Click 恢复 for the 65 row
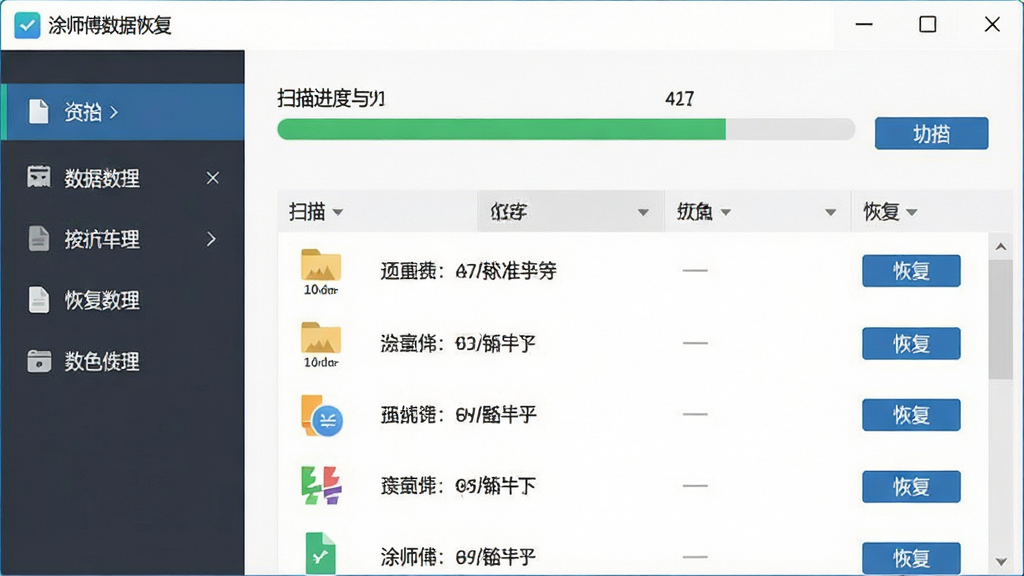This screenshot has width=1024, height=576. [911, 487]
